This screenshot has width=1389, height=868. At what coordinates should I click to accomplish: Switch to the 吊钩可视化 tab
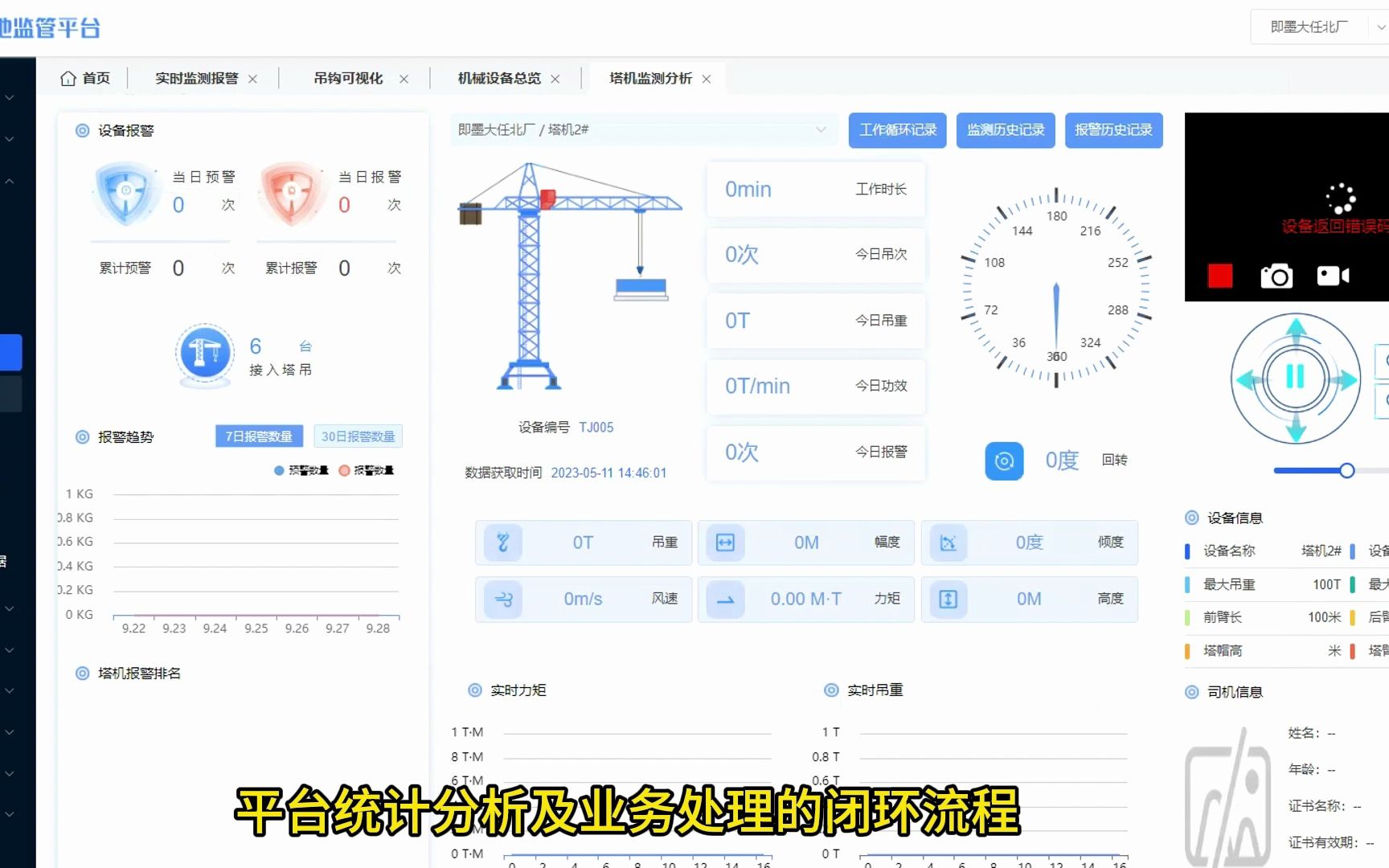point(348,78)
